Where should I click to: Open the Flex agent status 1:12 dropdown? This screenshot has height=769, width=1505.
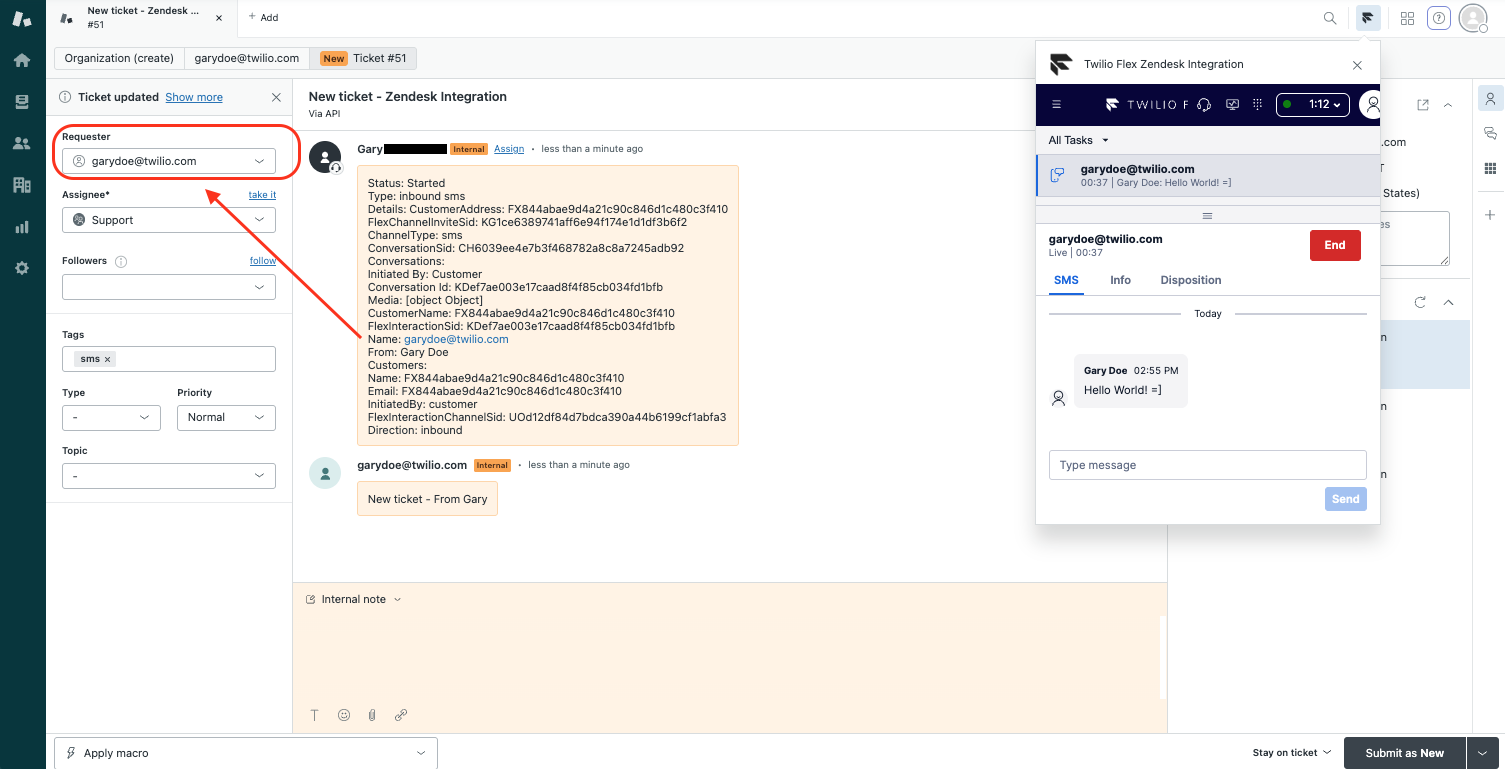(x=1313, y=104)
